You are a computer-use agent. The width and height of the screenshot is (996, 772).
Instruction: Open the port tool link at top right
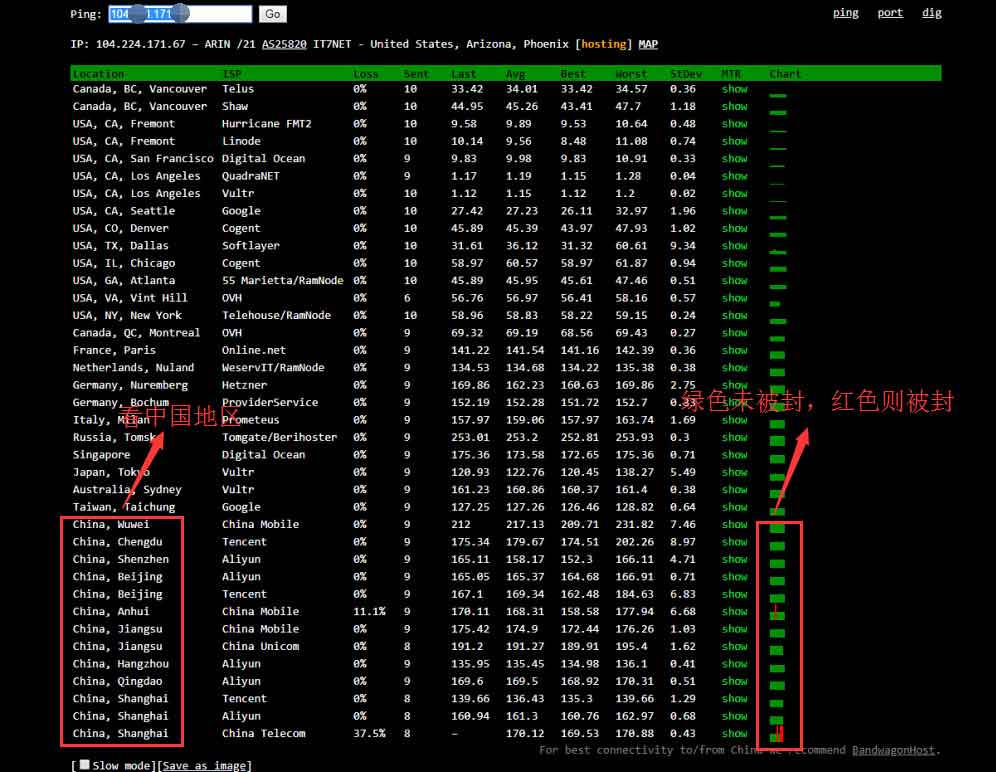tap(890, 13)
